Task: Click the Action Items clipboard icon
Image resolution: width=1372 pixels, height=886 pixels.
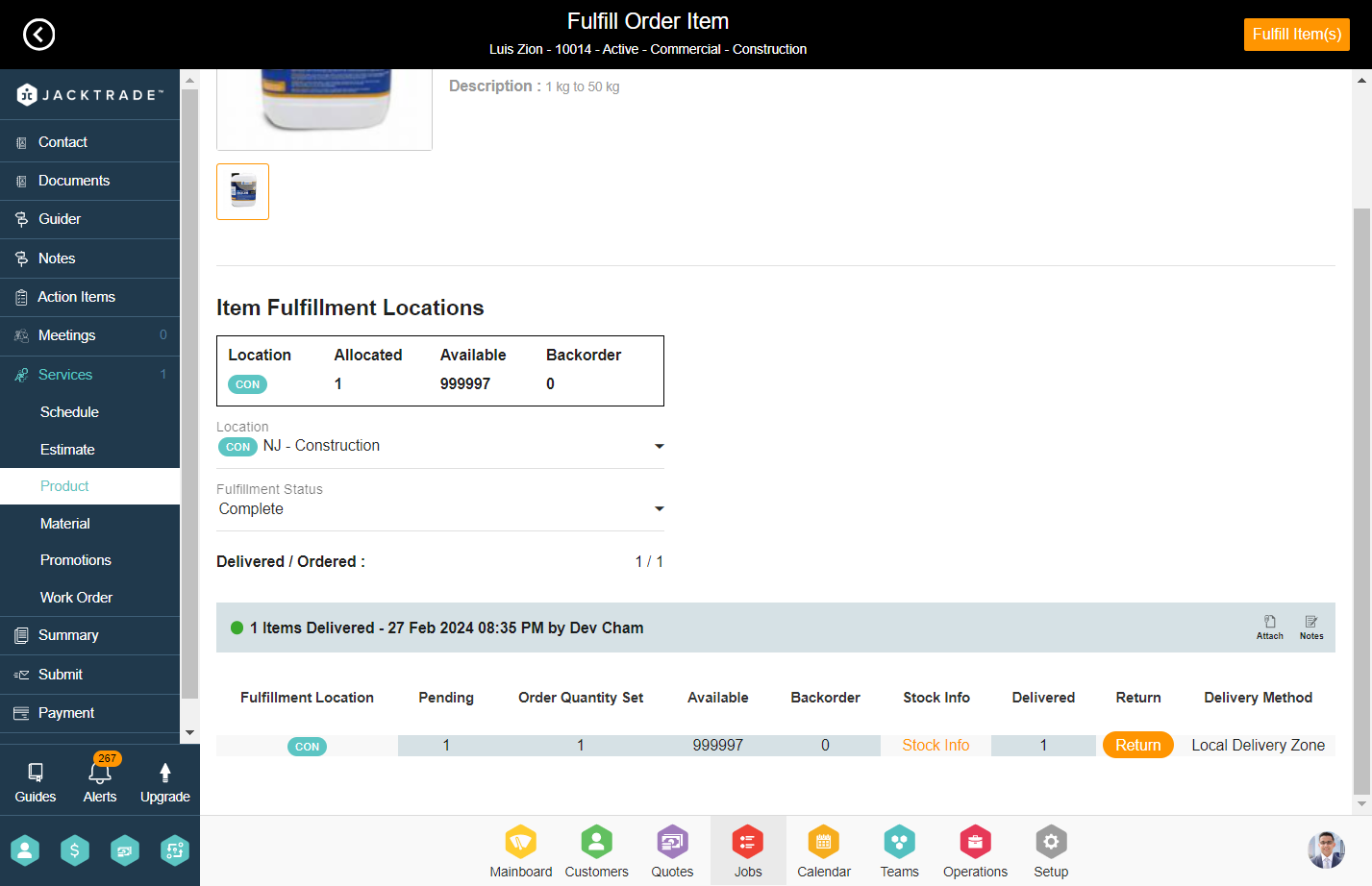Action: [x=21, y=298]
